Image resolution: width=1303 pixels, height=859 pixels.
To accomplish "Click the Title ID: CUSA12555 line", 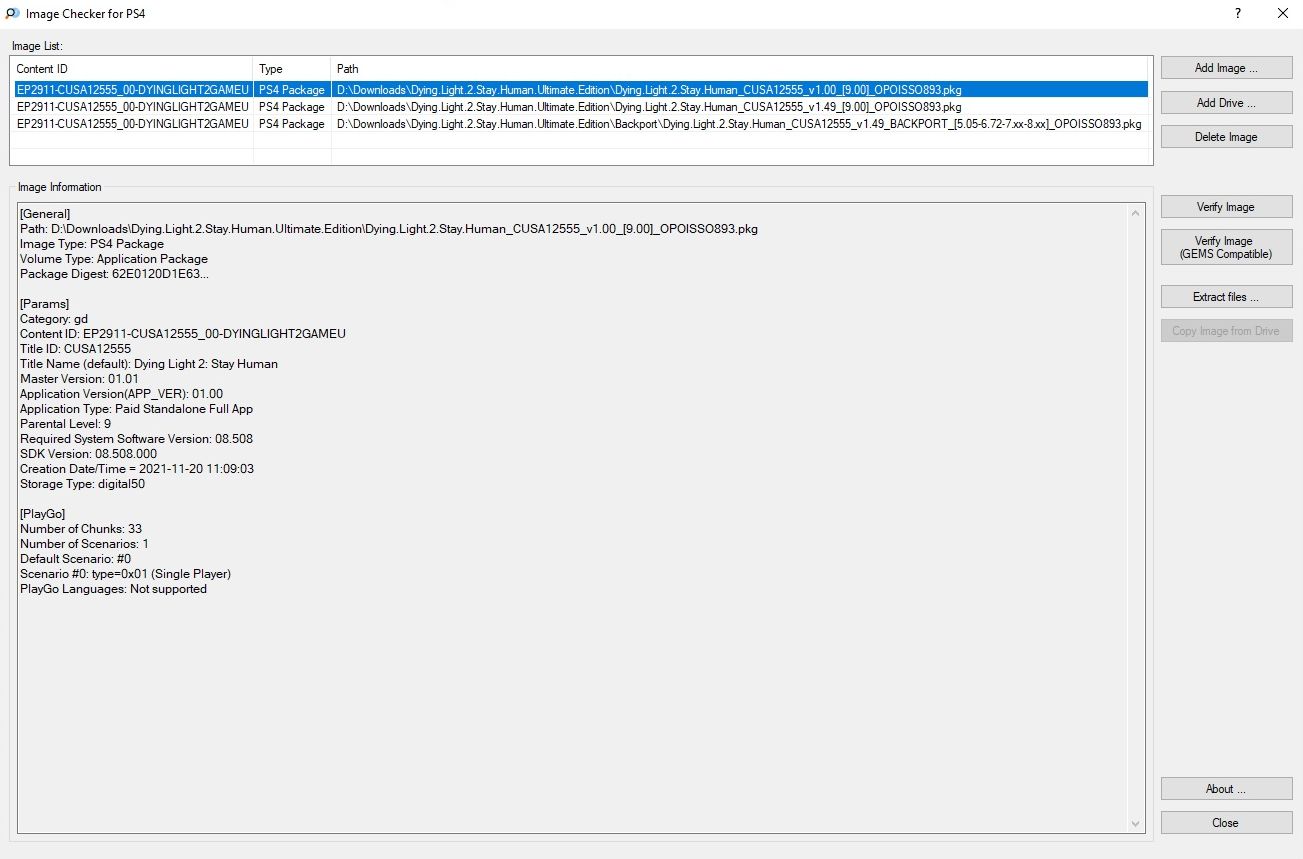I will pos(76,349).
